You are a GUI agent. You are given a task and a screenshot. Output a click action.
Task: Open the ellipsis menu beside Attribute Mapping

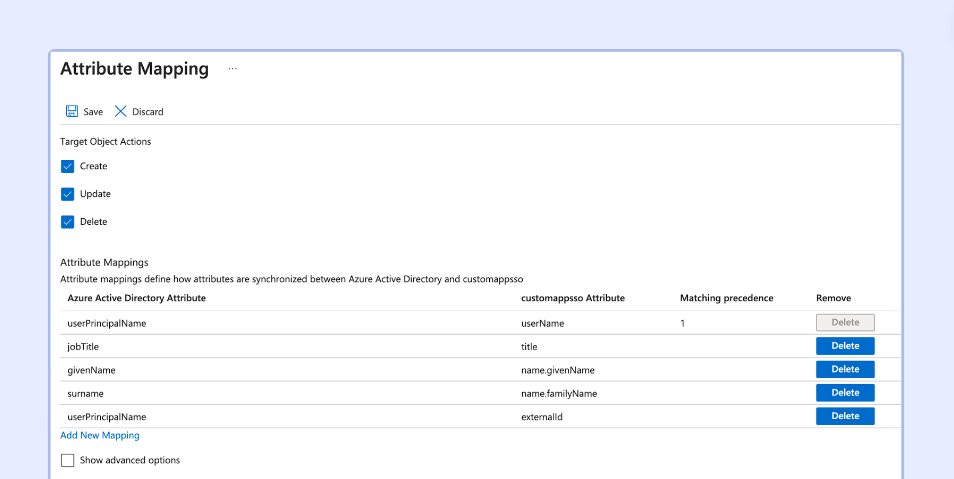pos(232,69)
